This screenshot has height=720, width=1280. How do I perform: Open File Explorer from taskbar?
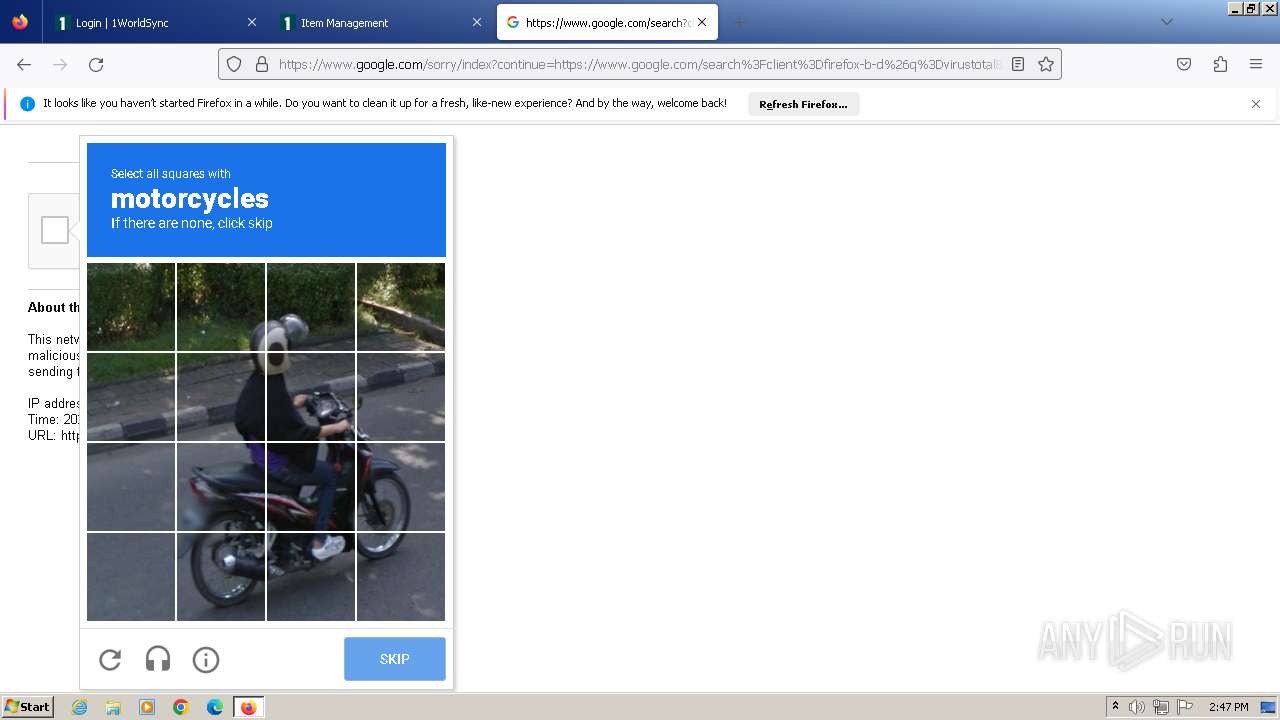113,707
